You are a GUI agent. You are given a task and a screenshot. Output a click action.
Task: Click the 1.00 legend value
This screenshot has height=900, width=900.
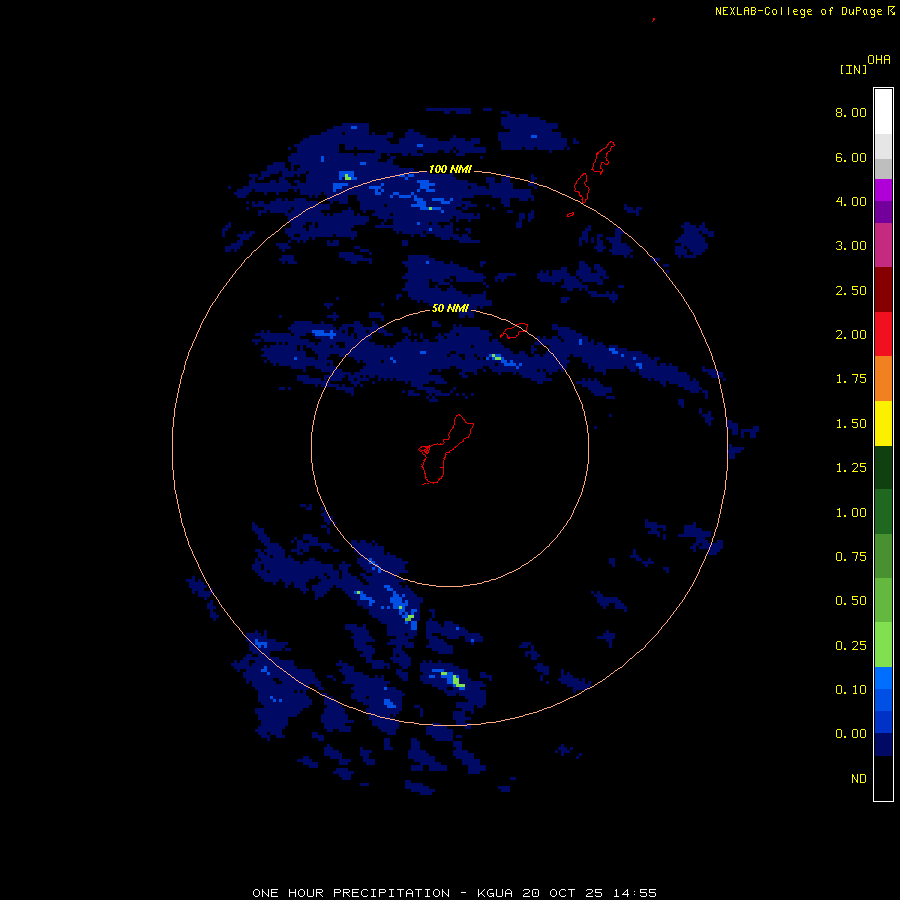pyautogui.click(x=851, y=513)
